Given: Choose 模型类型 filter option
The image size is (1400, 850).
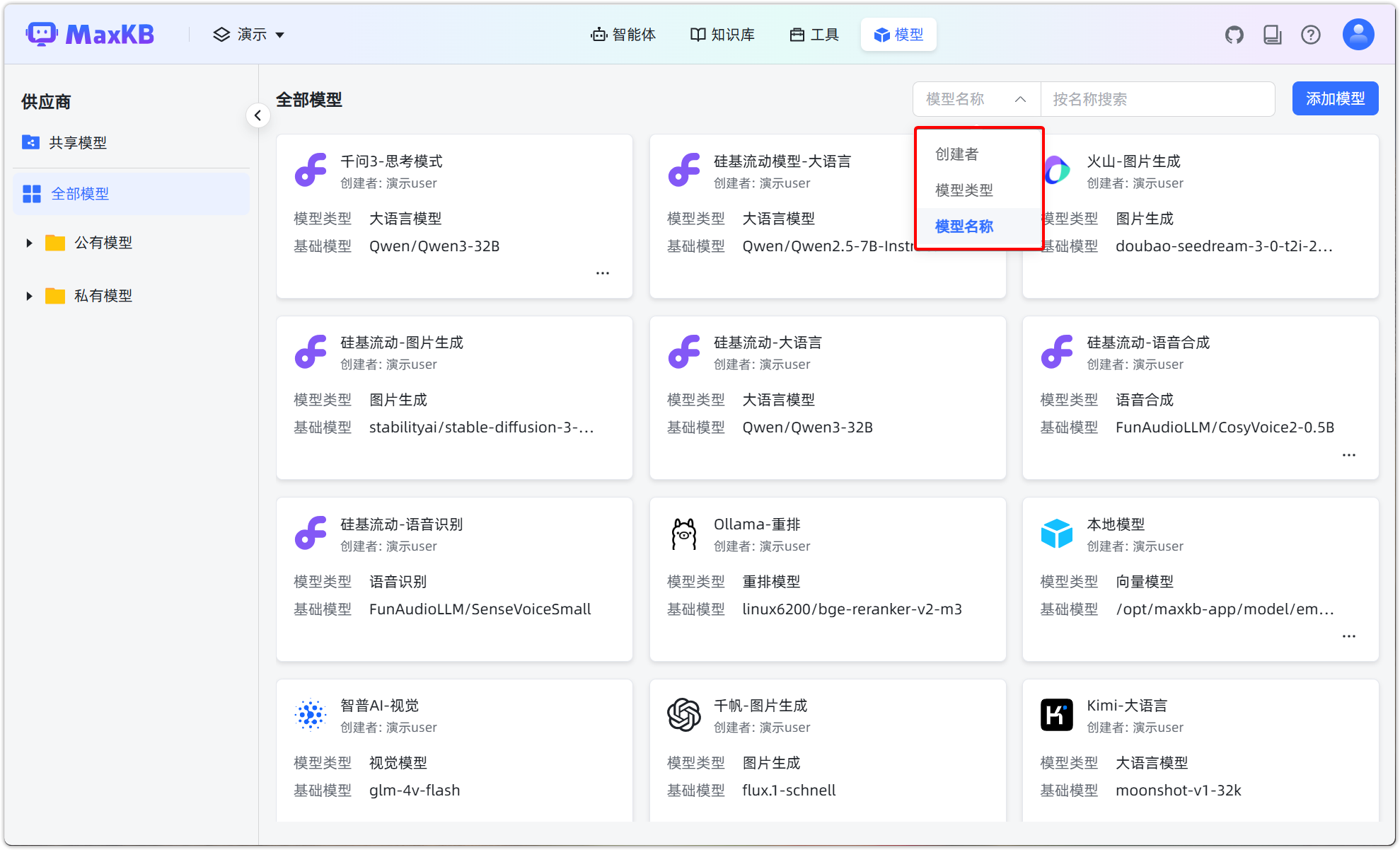Looking at the screenshot, I should point(964,190).
